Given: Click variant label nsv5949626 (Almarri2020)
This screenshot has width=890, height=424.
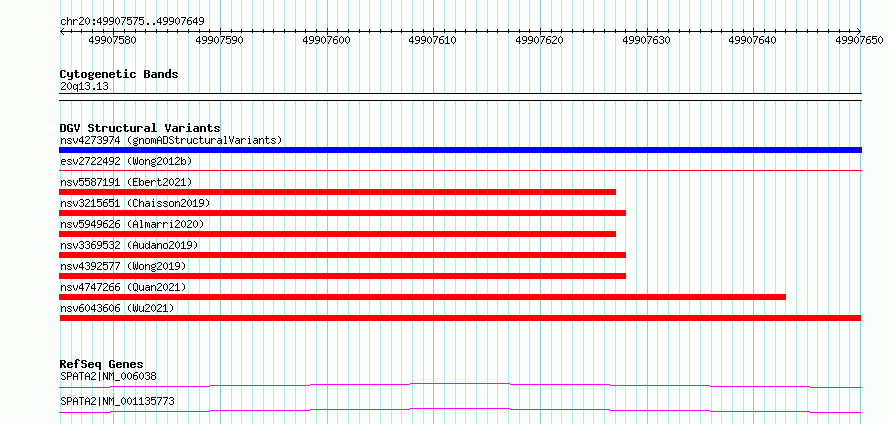Looking at the screenshot, I should (x=132, y=224).
